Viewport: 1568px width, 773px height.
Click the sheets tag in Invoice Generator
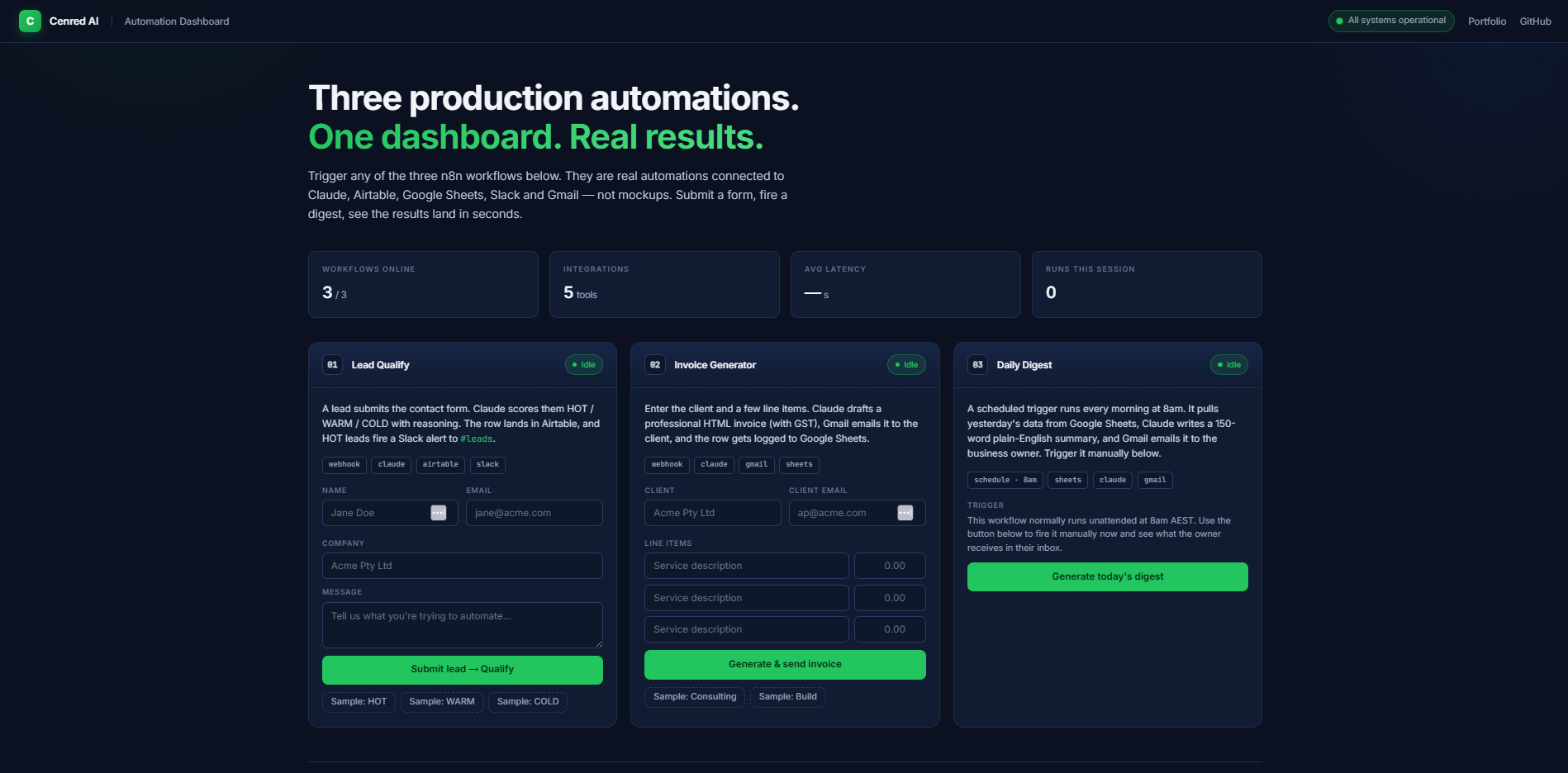pos(799,465)
